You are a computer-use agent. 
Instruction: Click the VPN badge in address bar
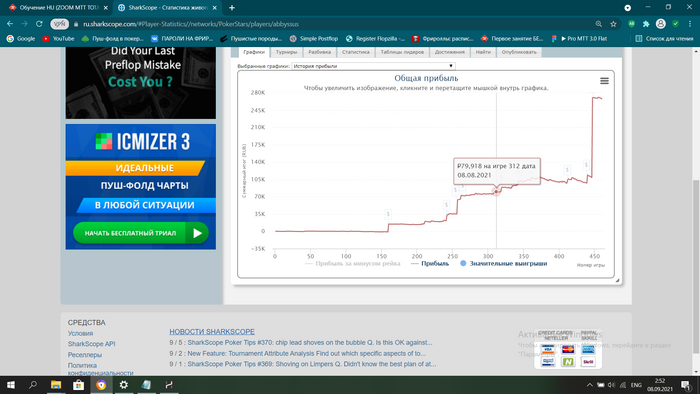pyautogui.click(x=59, y=24)
